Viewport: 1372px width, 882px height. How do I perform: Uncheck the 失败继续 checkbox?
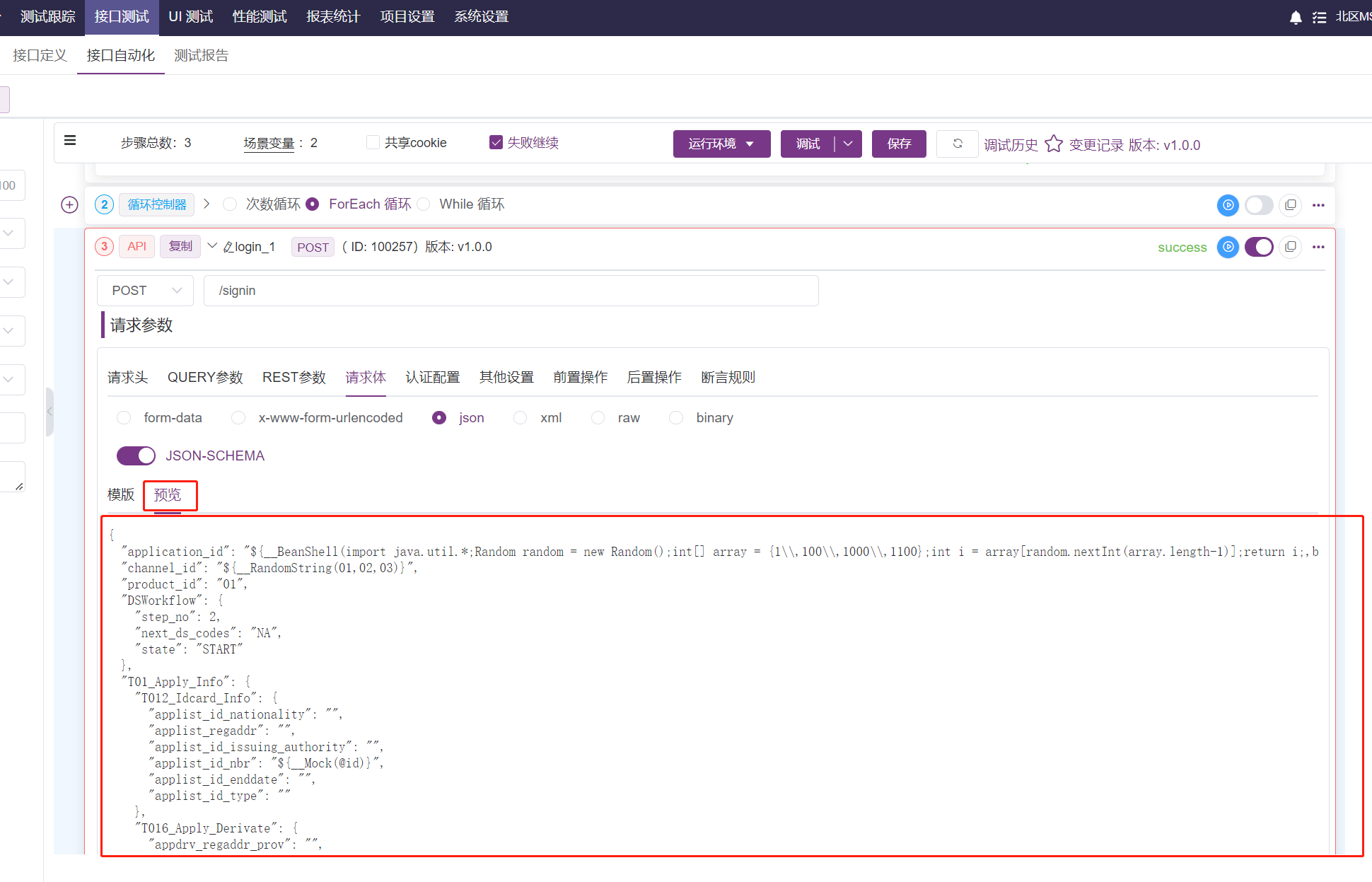[x=496, y=141]
